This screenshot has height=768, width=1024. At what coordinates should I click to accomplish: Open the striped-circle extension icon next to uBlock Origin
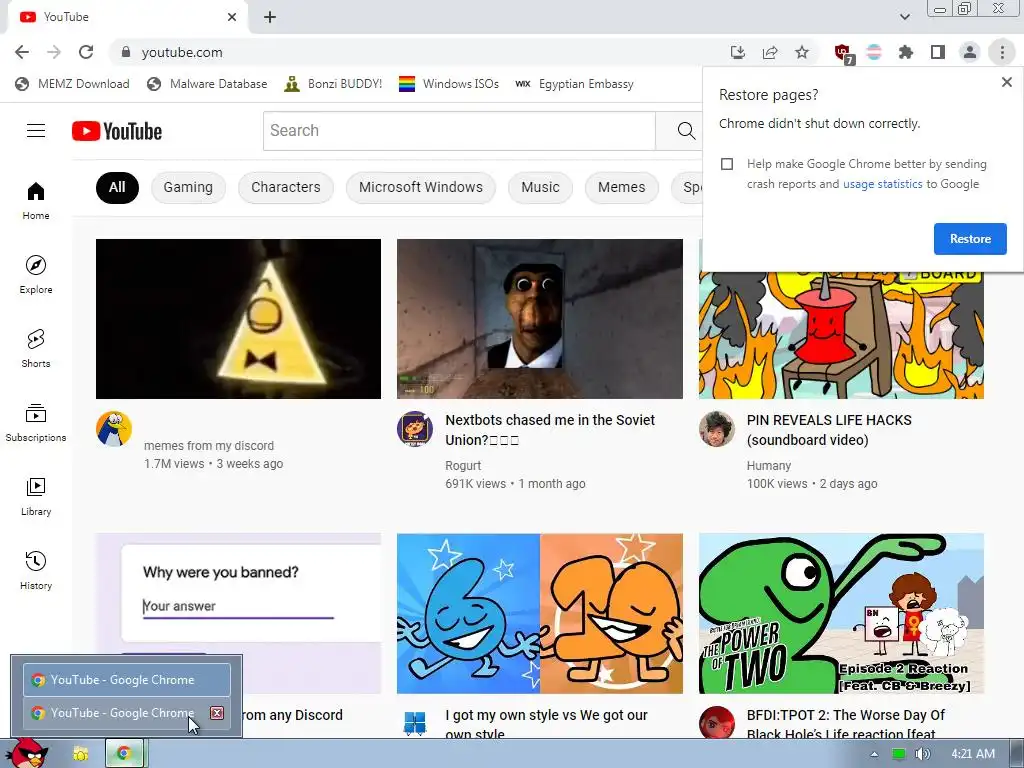coord(874,52)
